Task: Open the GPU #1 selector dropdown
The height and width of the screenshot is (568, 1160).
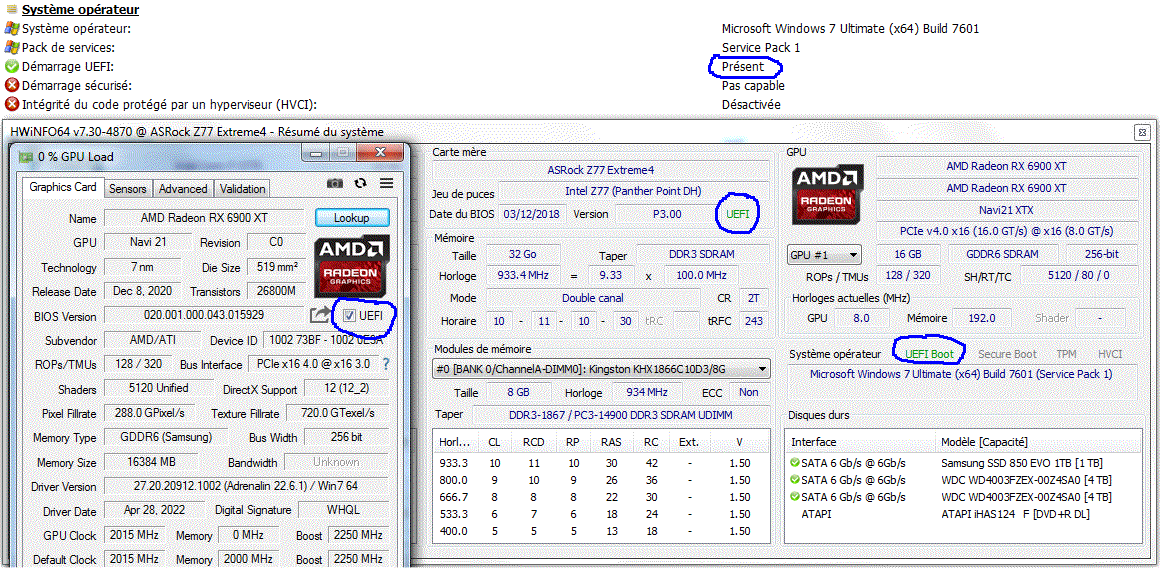Action: pos(824,254)
